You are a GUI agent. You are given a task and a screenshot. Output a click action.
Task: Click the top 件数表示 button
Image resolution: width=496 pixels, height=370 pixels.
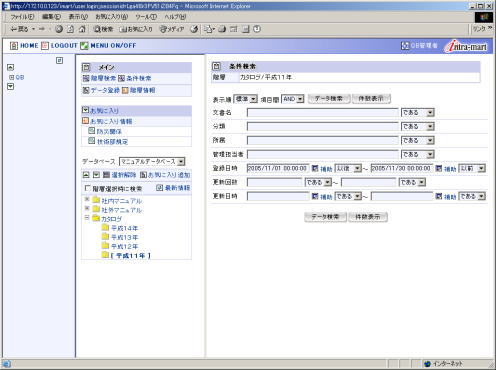pyautogui.click(x=371, y=99)
